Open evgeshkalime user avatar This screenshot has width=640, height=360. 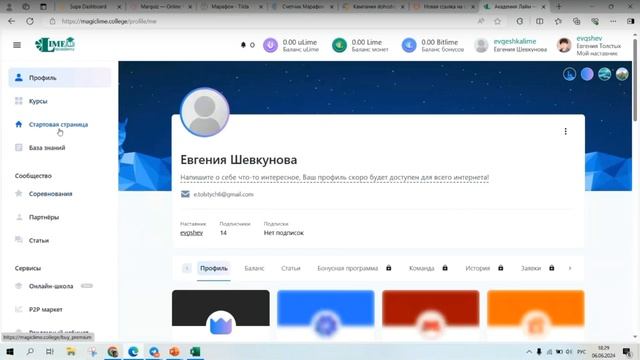click(x=481, y=45)
